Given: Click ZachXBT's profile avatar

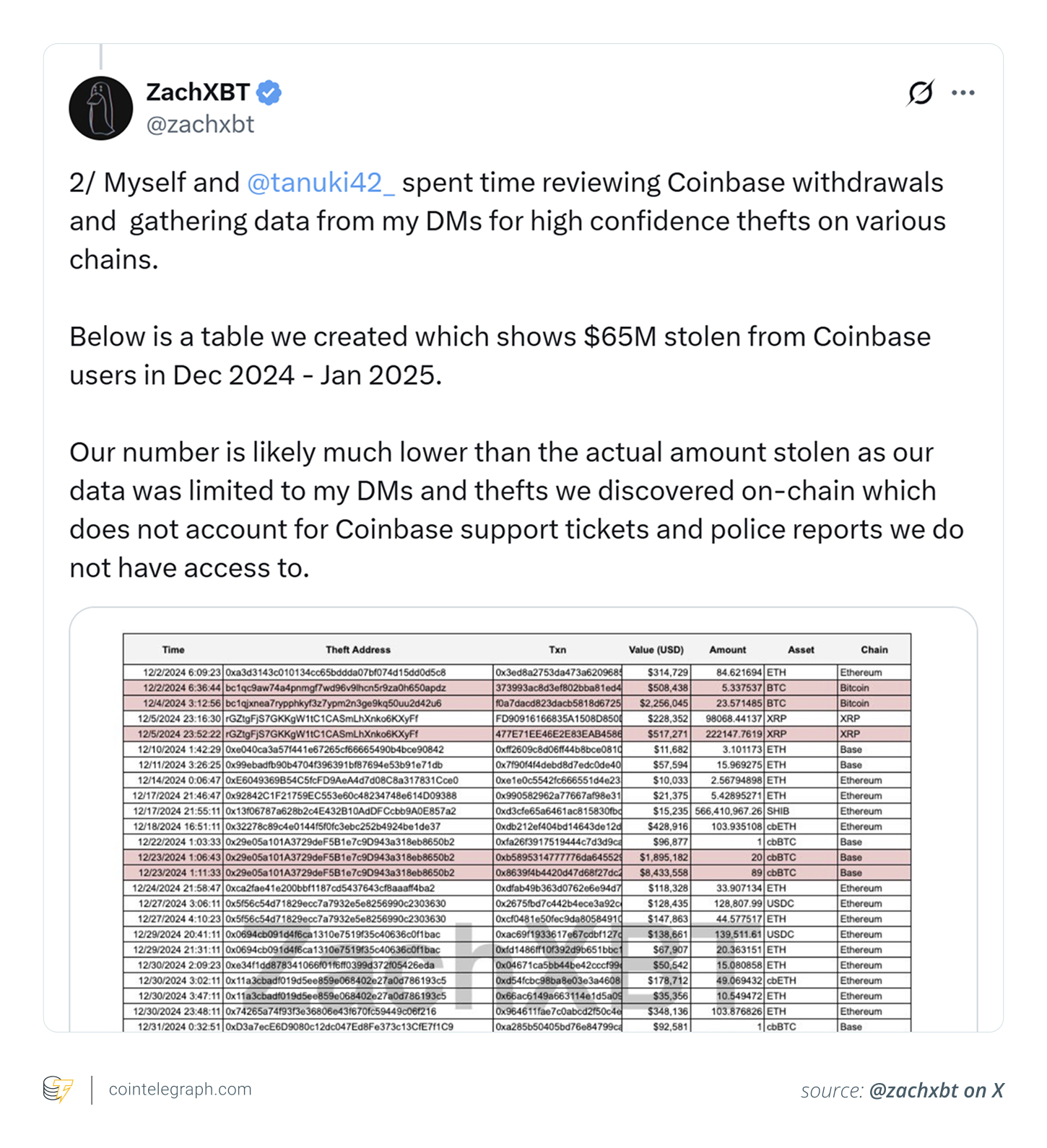Looking at the screenshot, I should click(x=101, y=108).
